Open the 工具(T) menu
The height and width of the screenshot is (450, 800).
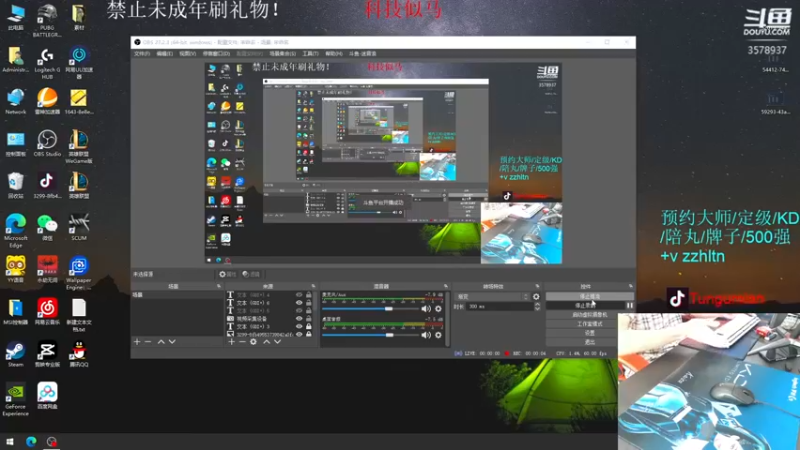tap(310, 54)
